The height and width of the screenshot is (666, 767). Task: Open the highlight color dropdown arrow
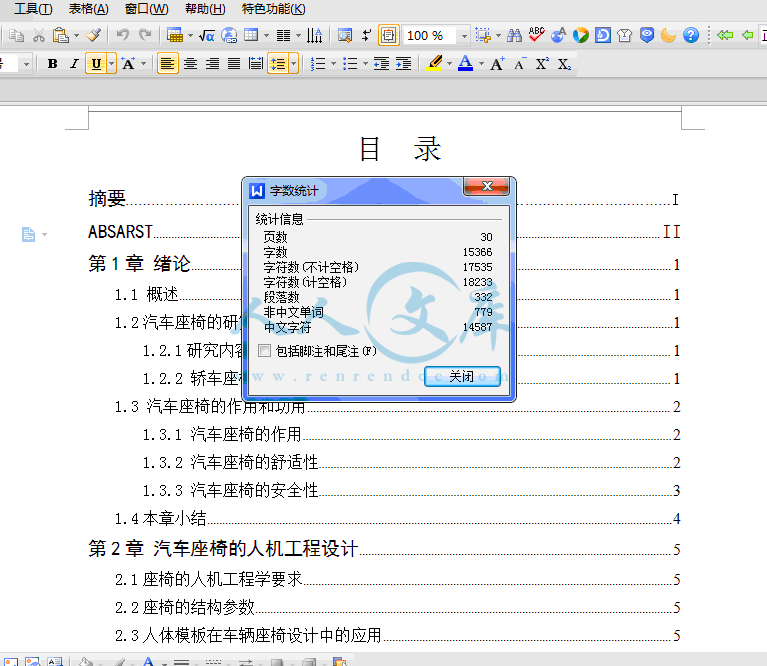click(450, 64)
